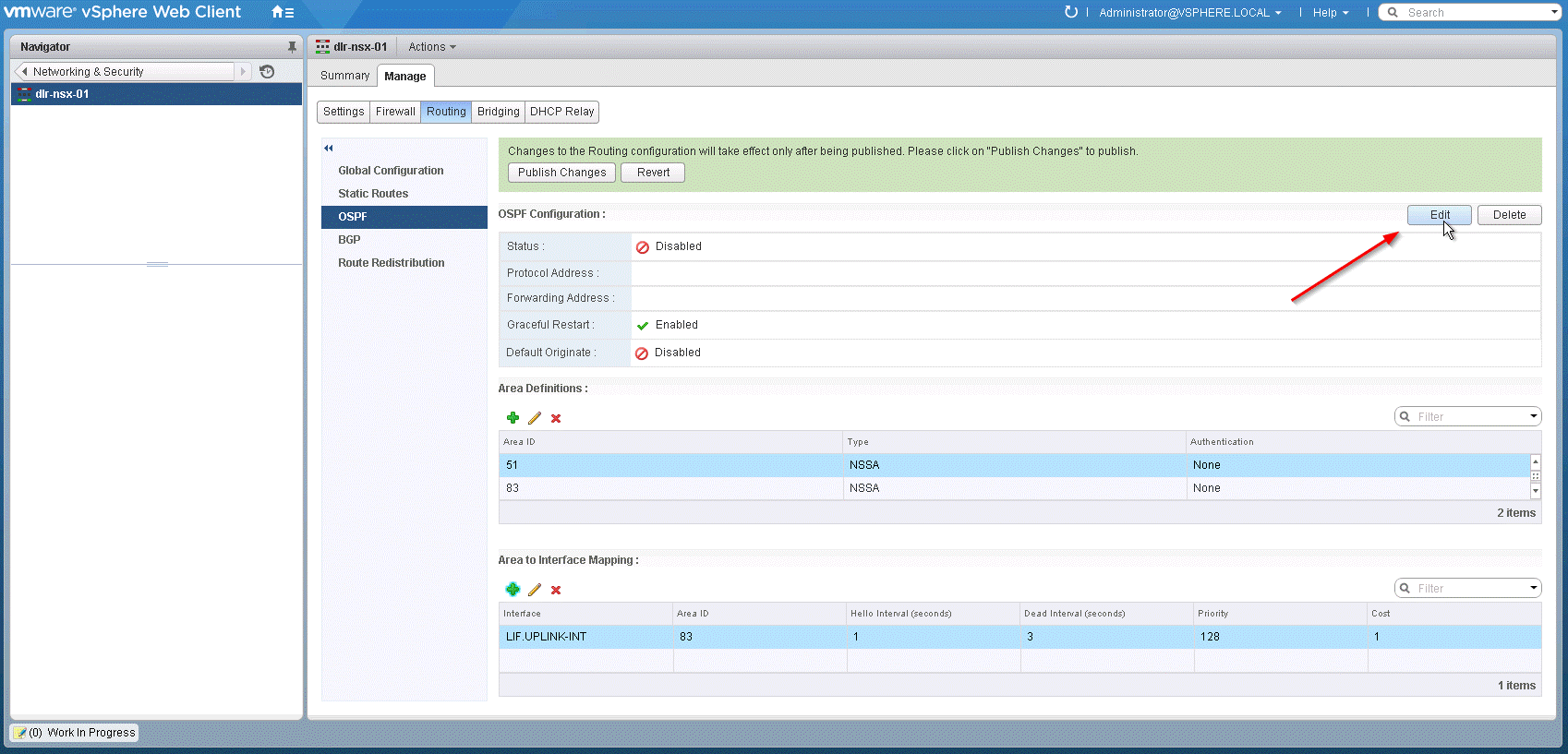The width and height of the screenshot is (1568, 754).
Task: Pin the Navigator panel
Action: [x=292, y=47]
